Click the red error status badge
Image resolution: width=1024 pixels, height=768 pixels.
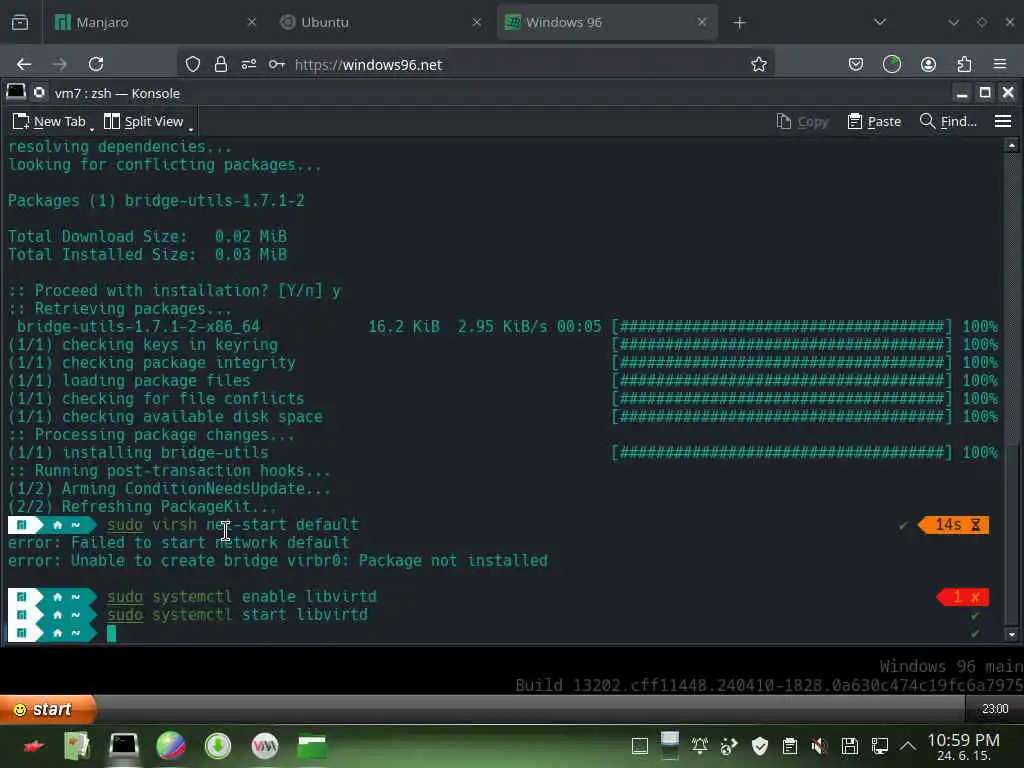[963, 597]
